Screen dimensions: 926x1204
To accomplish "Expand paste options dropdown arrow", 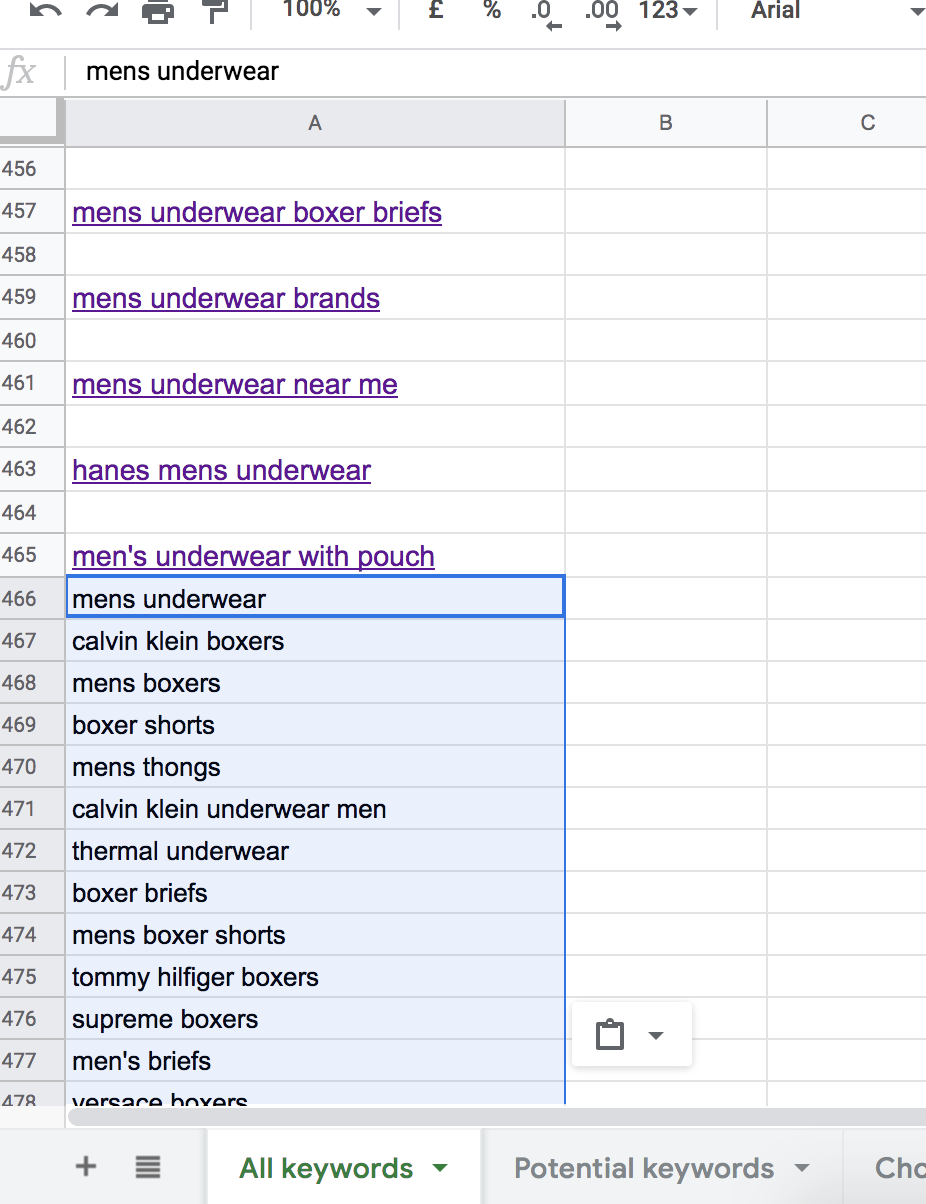I will pos(656,1035).
